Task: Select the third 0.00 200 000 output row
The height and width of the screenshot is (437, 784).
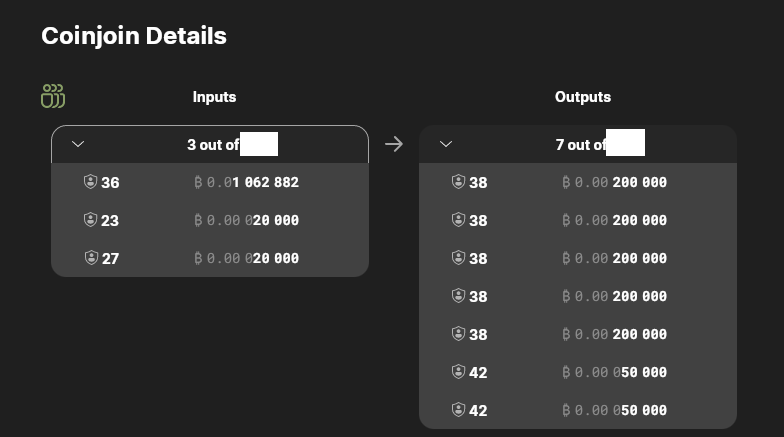Action: point(578,258)
